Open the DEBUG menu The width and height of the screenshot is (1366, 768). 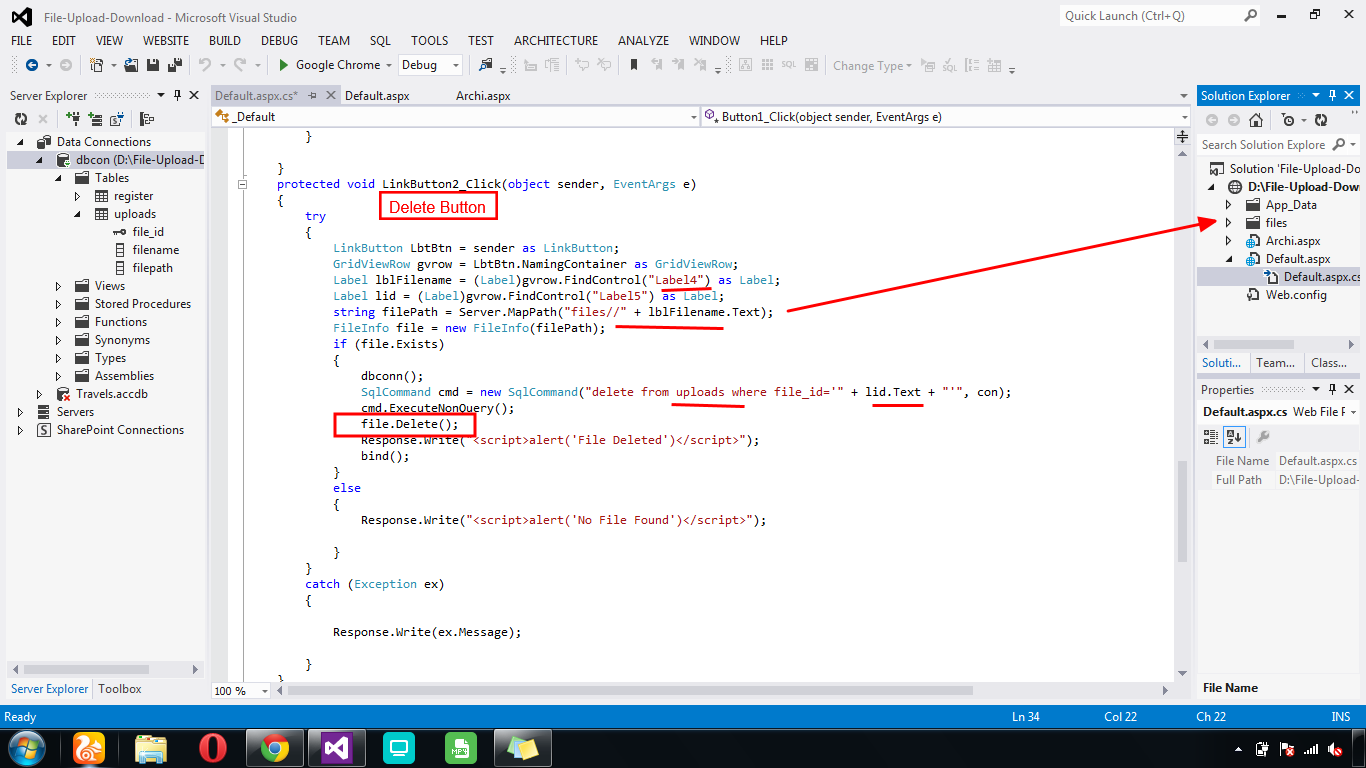coord(279,41)
